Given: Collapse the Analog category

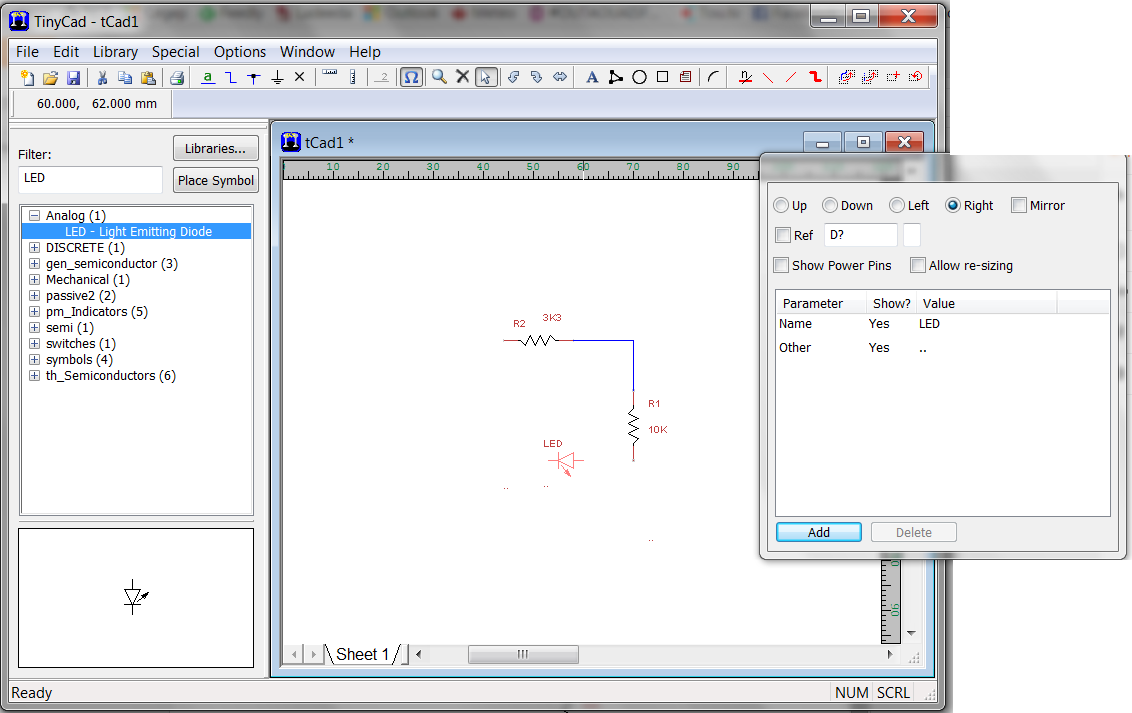Looking at the screenshot, I should point(33,215).
